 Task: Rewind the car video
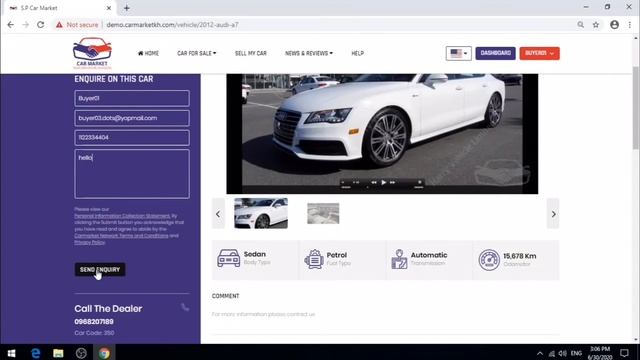[373, 182]
